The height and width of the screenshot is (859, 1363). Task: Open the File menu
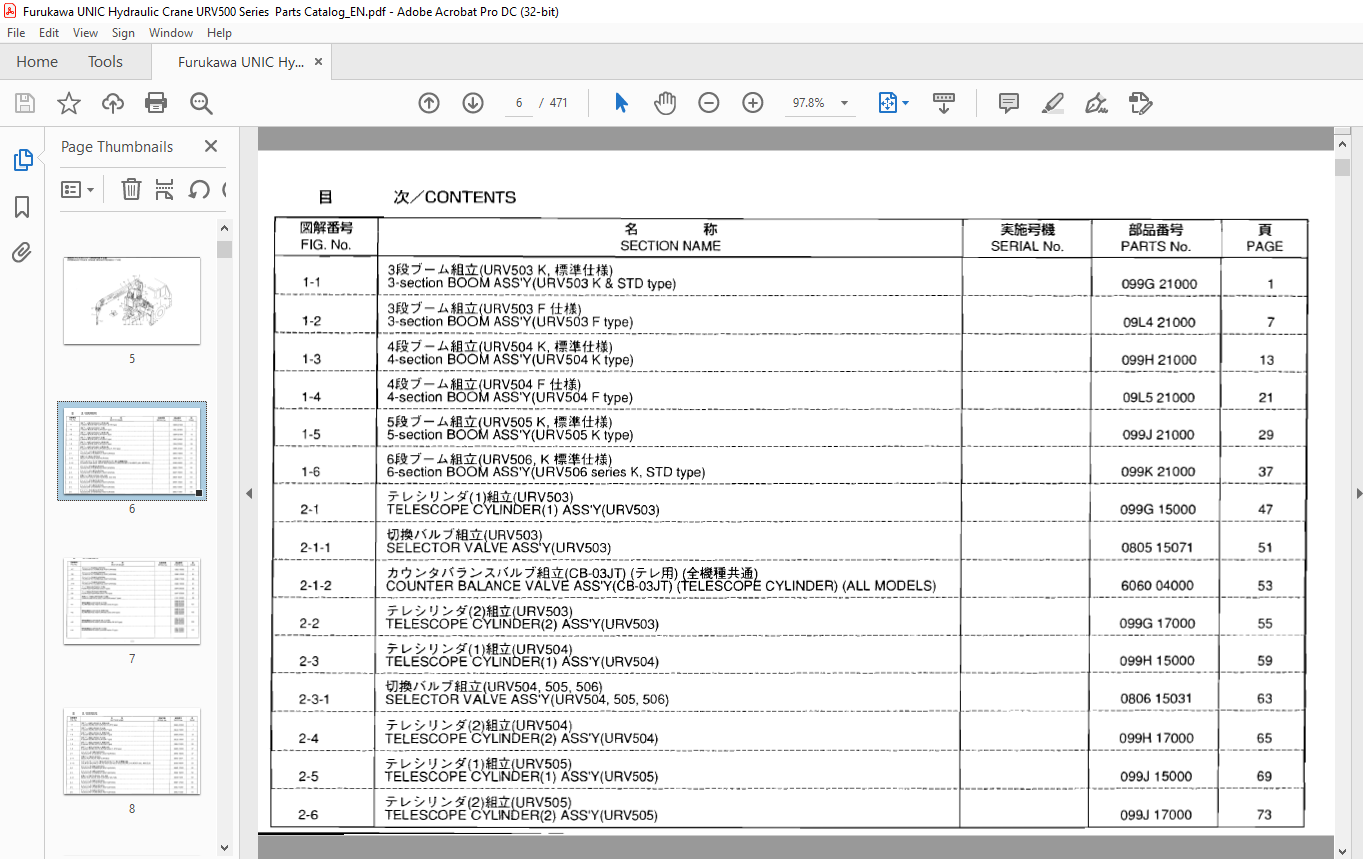pos(16,33)
